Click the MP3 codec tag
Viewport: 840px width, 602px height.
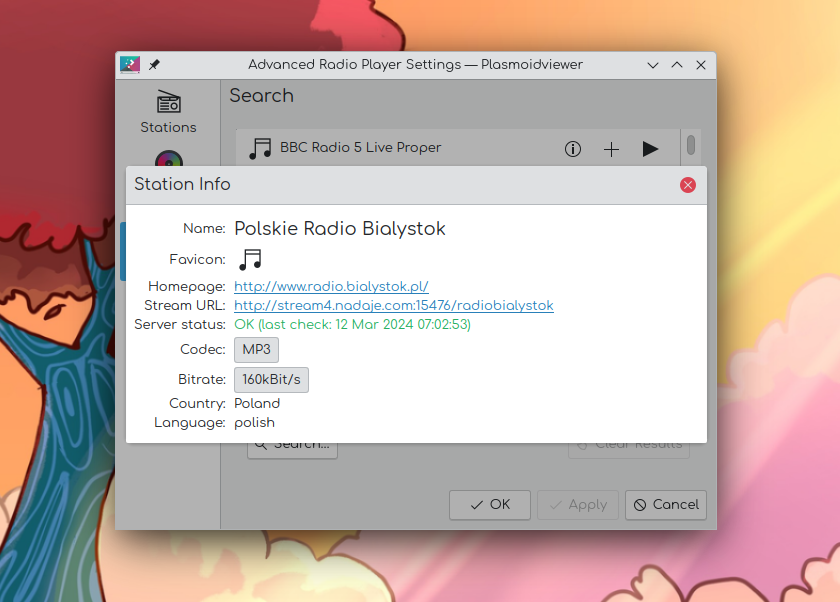click(x=256, y=350)
